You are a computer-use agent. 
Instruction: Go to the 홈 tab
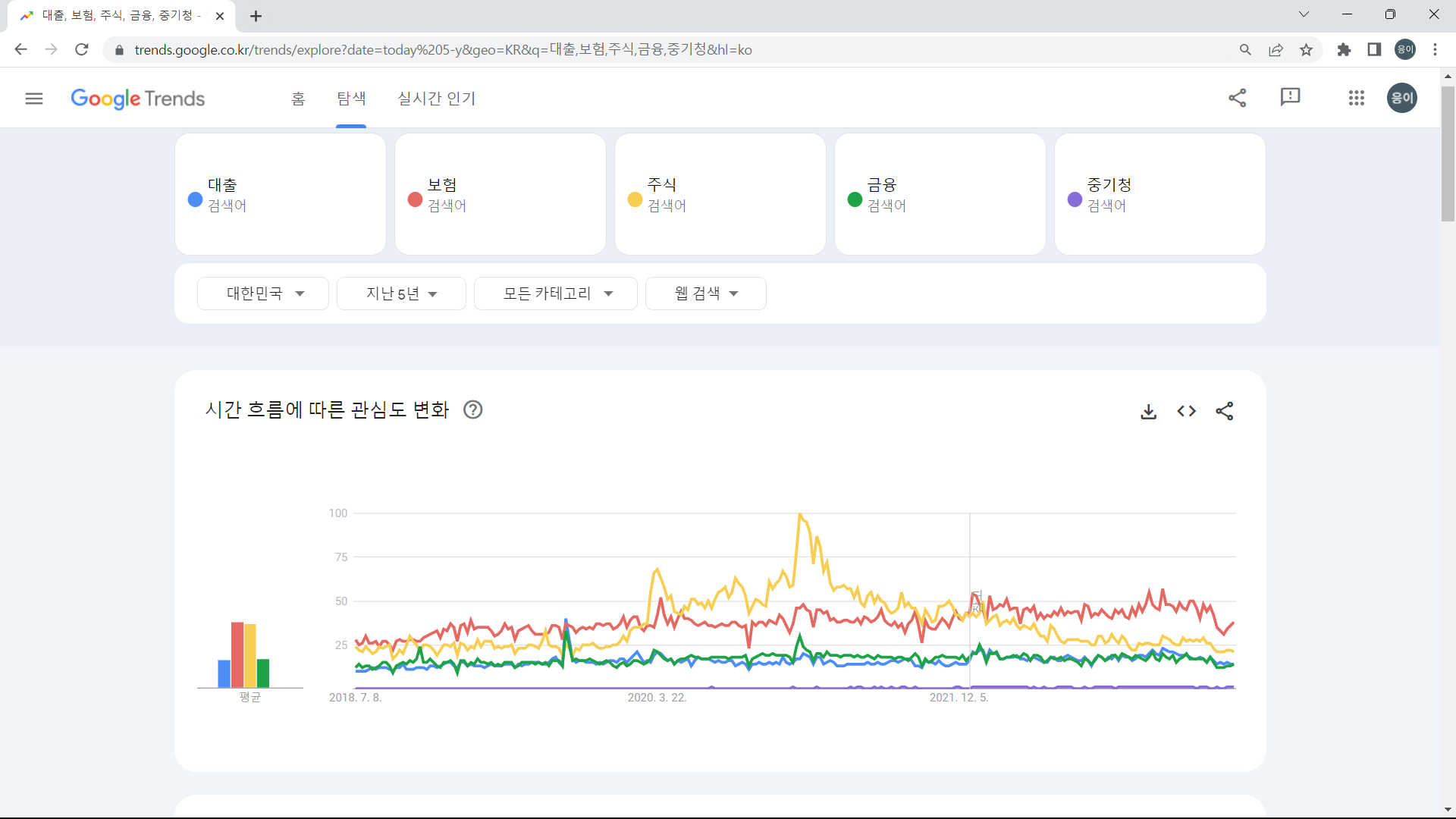pos(297,98)
